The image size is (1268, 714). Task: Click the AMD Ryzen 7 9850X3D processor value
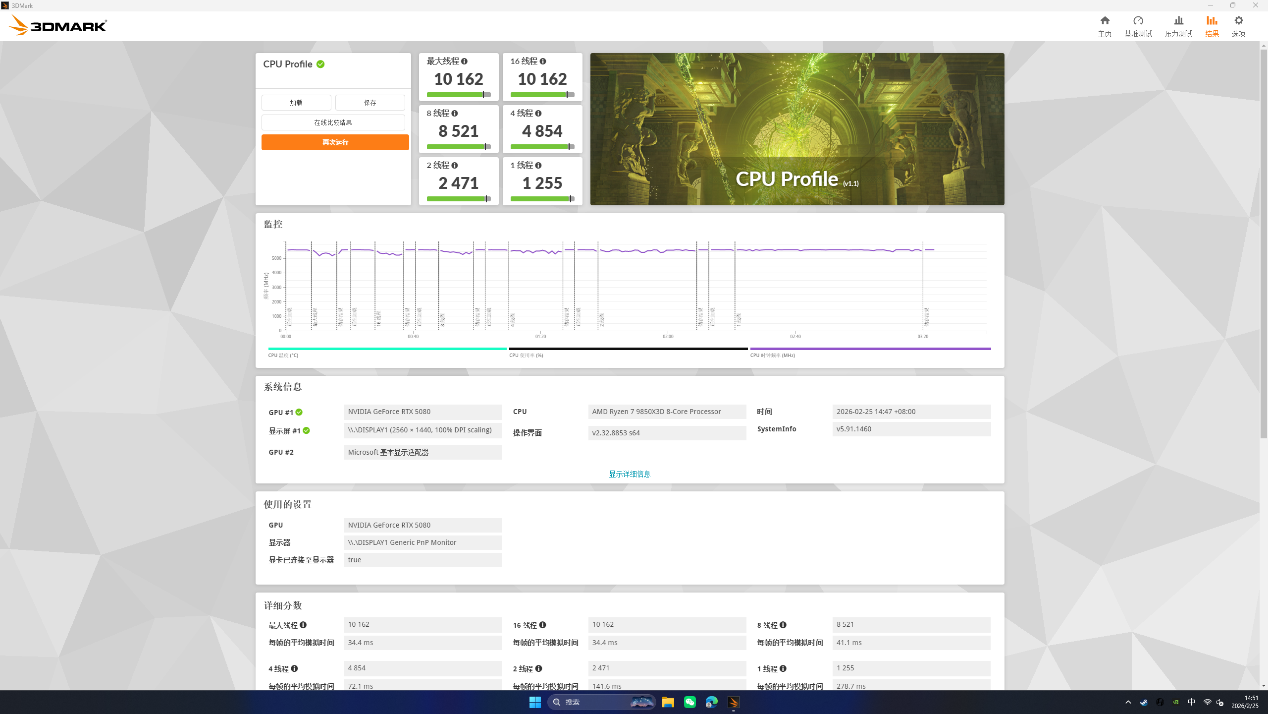click(668, 412)
